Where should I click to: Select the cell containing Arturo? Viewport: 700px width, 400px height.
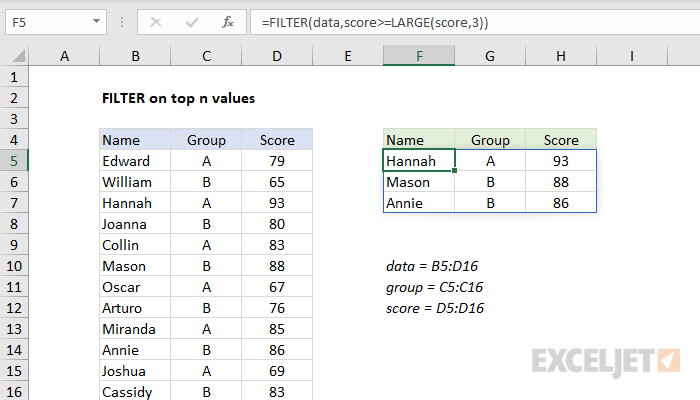[135, 308]
